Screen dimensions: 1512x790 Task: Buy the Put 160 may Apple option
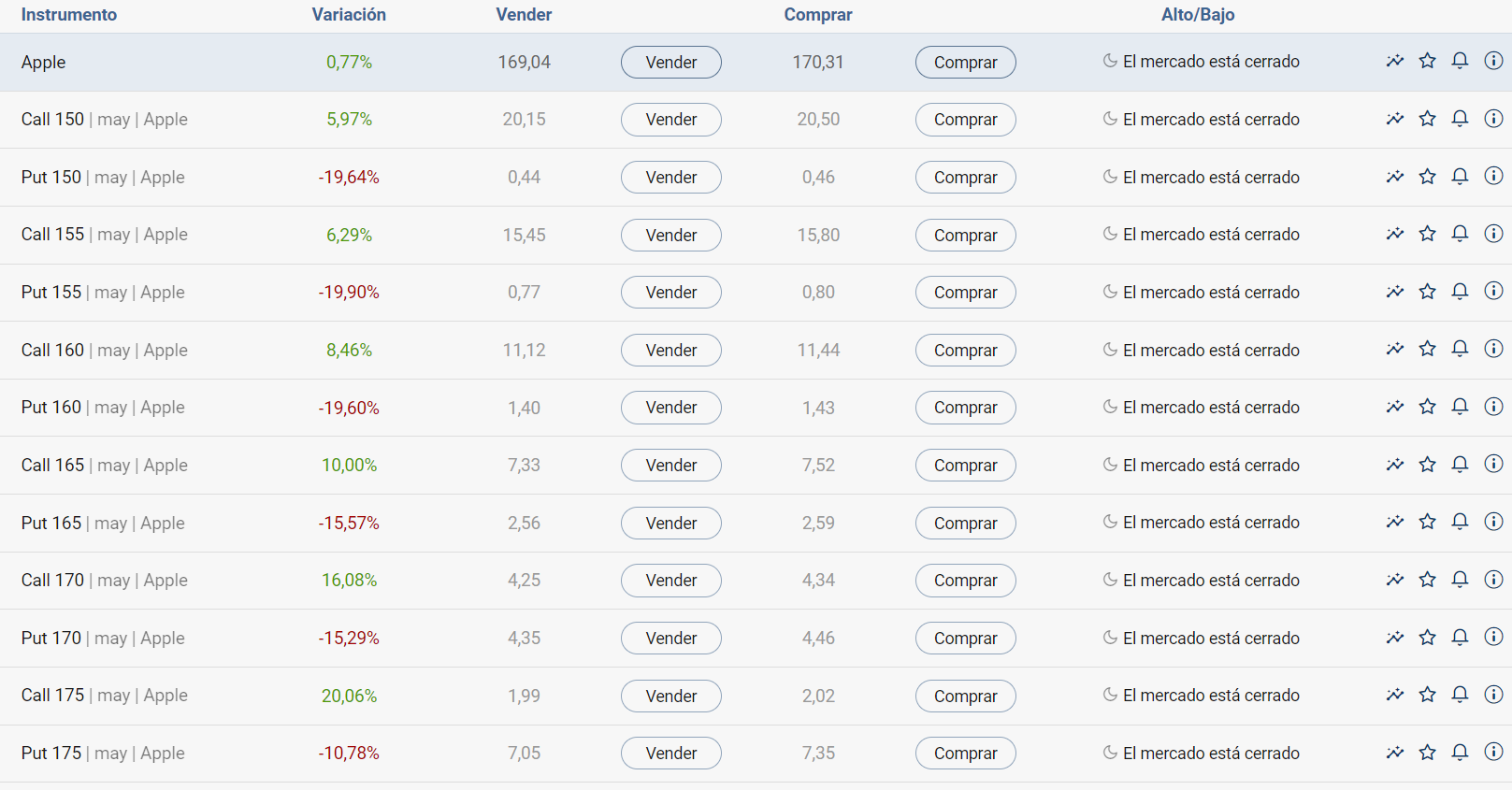tap(966, 408)
